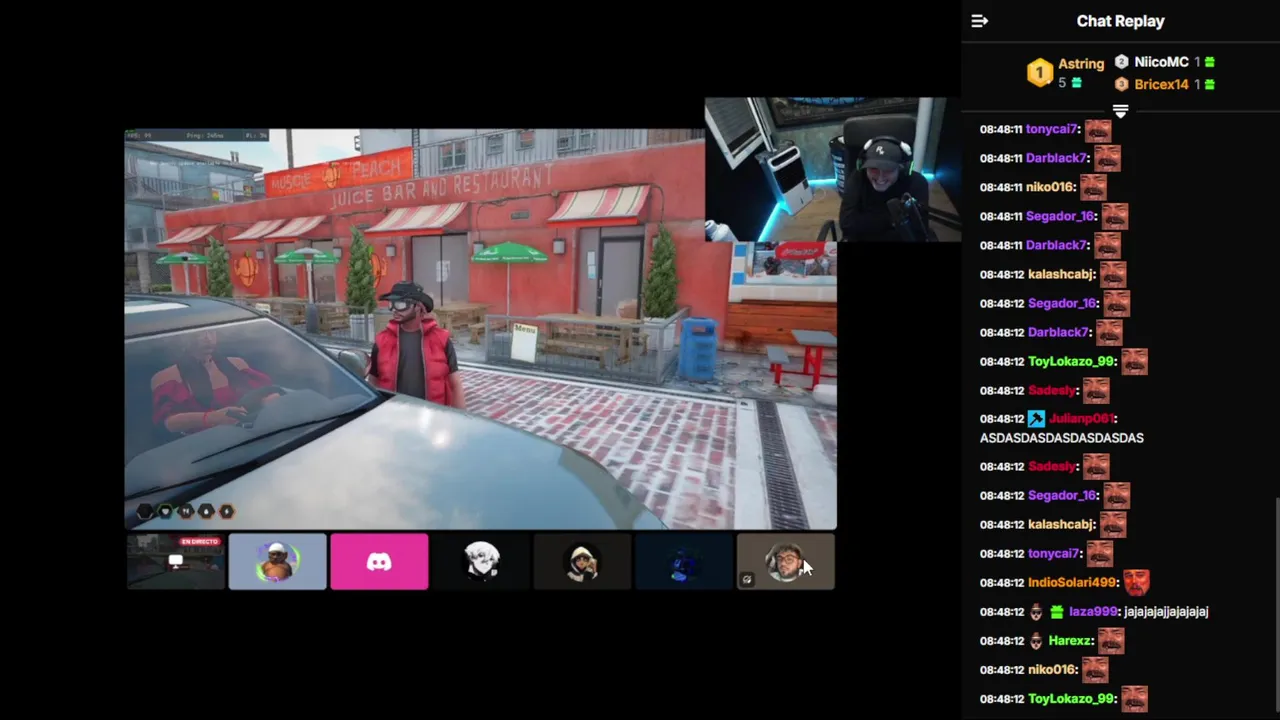
Task: Select the shirtless avatar call tile
Action: (x=278, y=562)
